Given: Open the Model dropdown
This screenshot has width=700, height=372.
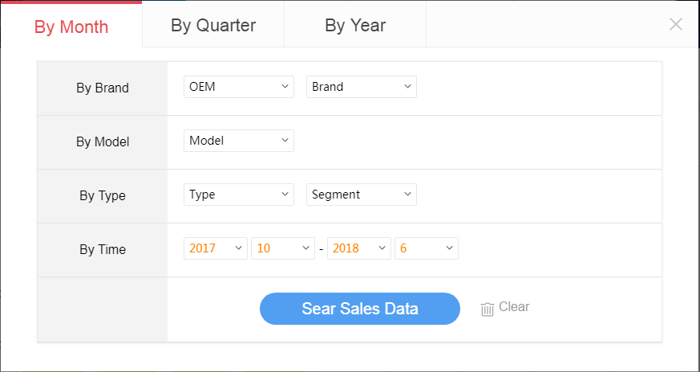Looking at the screenshot, I should pyautogui.click(x=239, y=141).
